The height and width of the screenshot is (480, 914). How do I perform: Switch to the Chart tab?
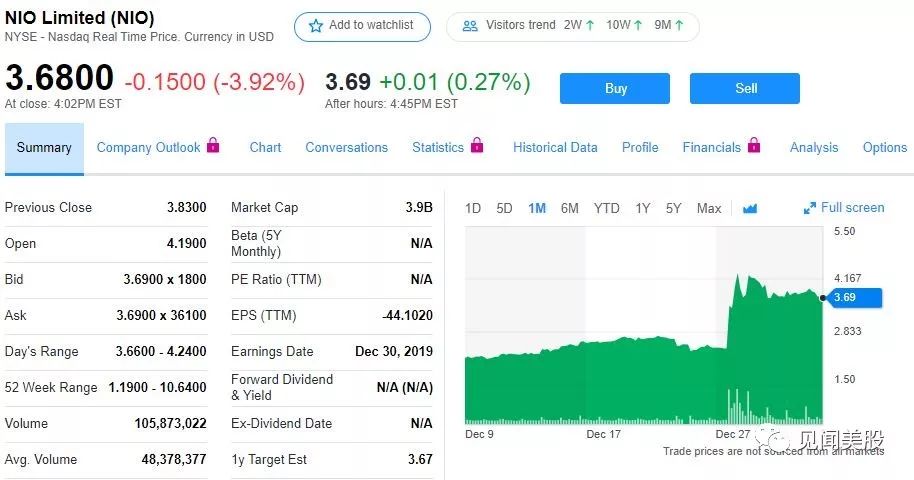click(265, 148)
